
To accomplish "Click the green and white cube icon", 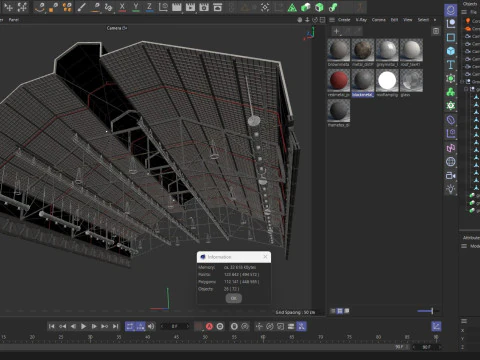I will point(306,7).
